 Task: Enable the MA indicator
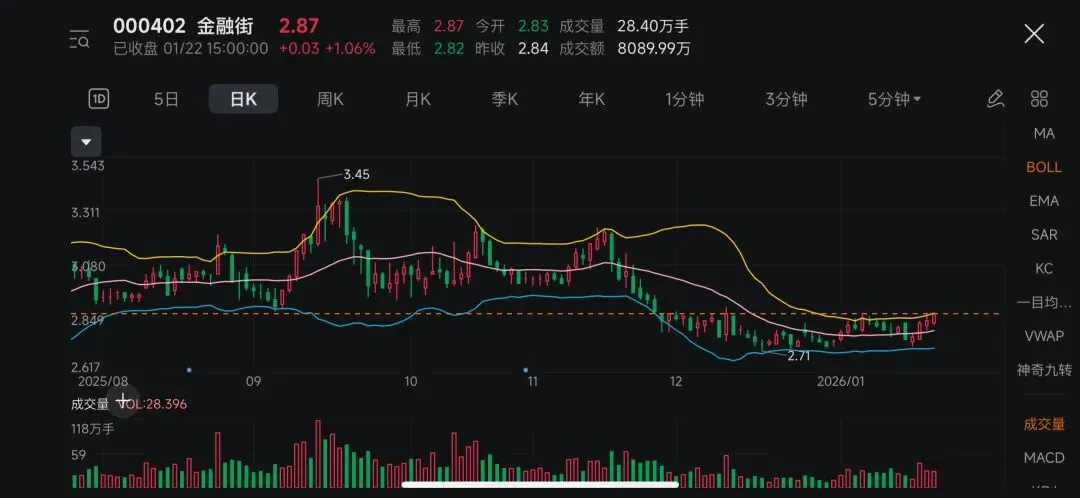1044,134
